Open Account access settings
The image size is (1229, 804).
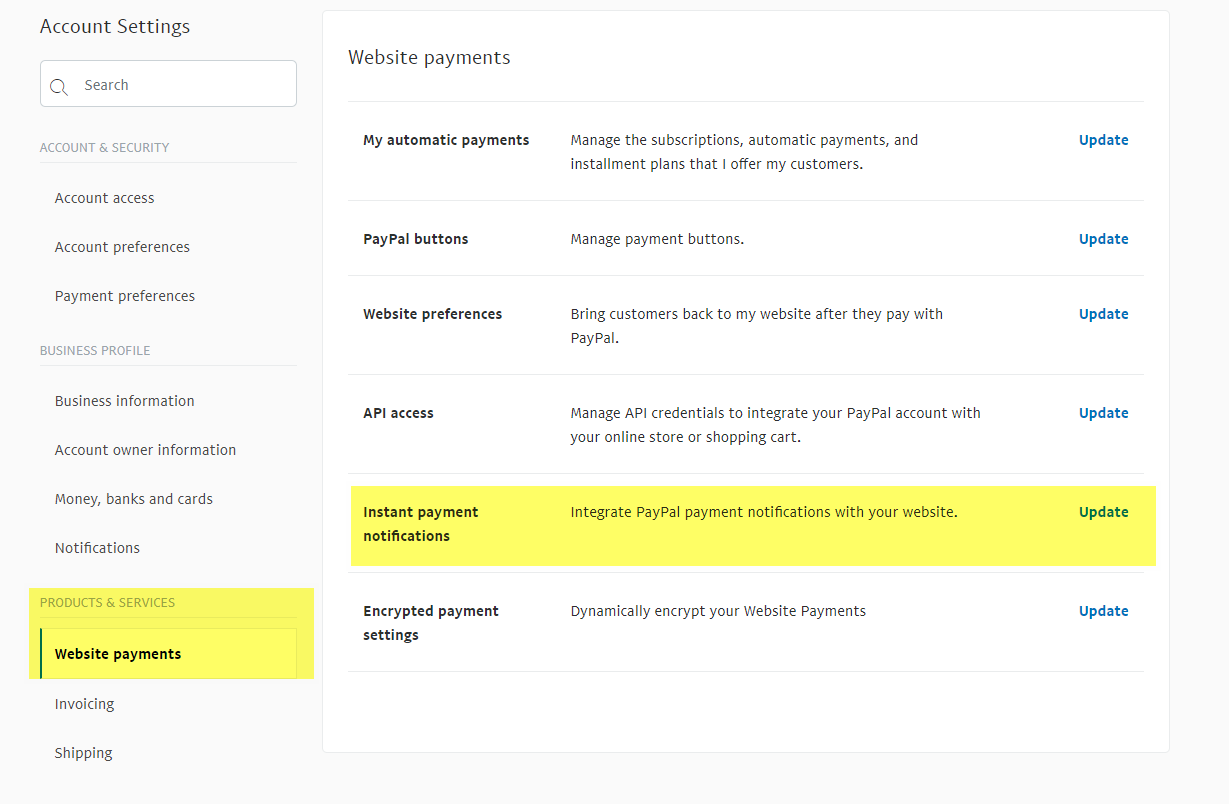click(105, 198)
